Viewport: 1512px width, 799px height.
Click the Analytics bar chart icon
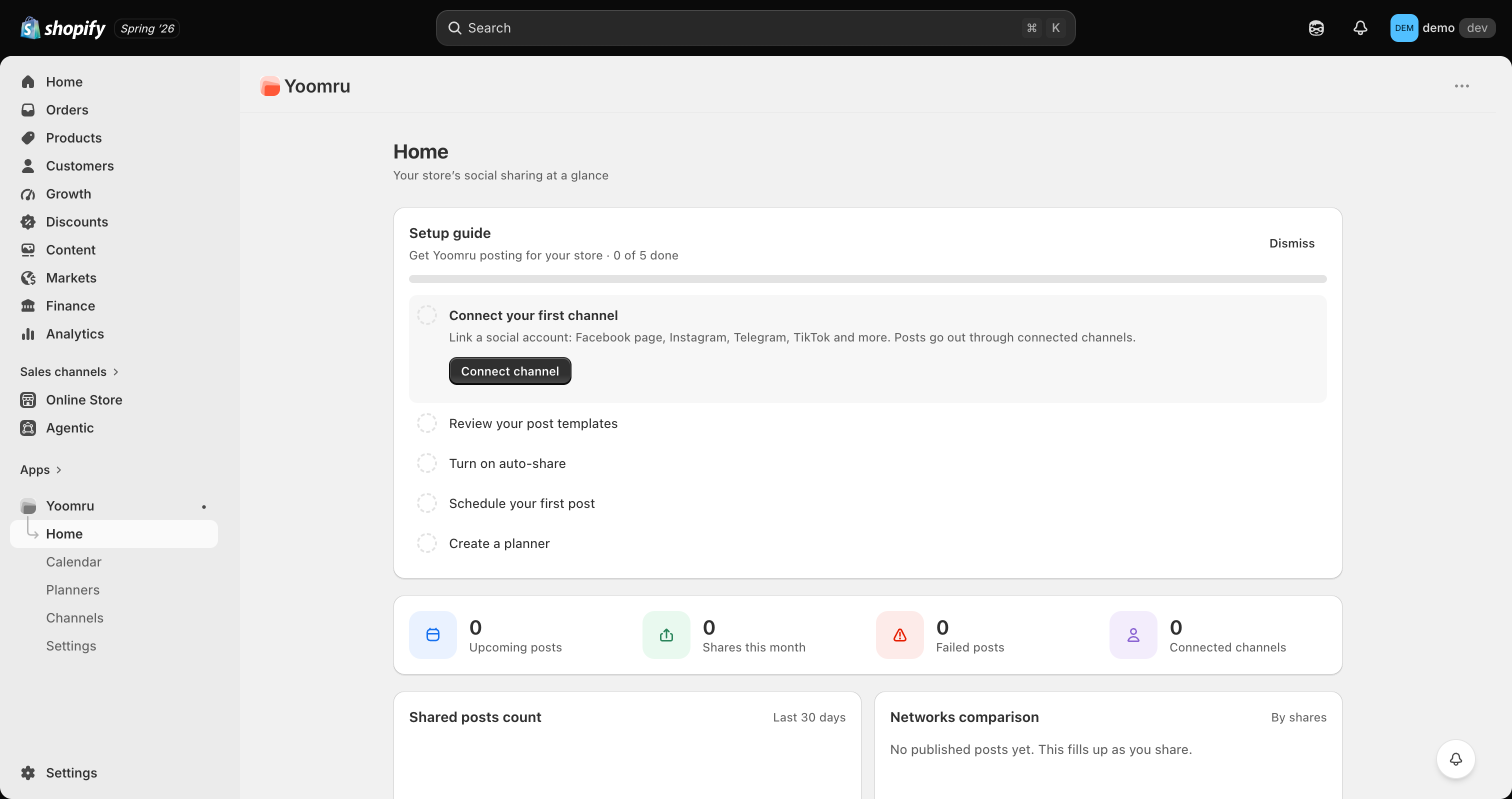tap(27, 334)
